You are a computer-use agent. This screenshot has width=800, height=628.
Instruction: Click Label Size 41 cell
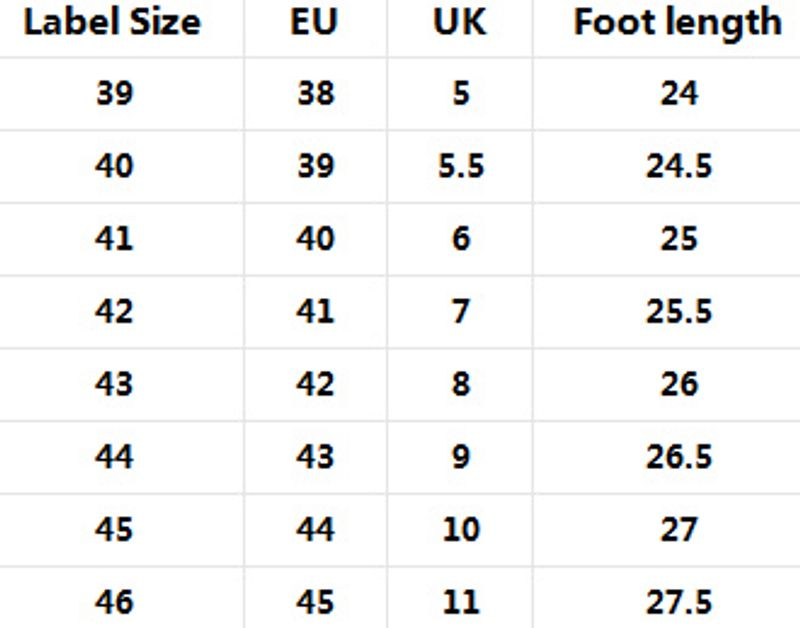pos(114,239)
